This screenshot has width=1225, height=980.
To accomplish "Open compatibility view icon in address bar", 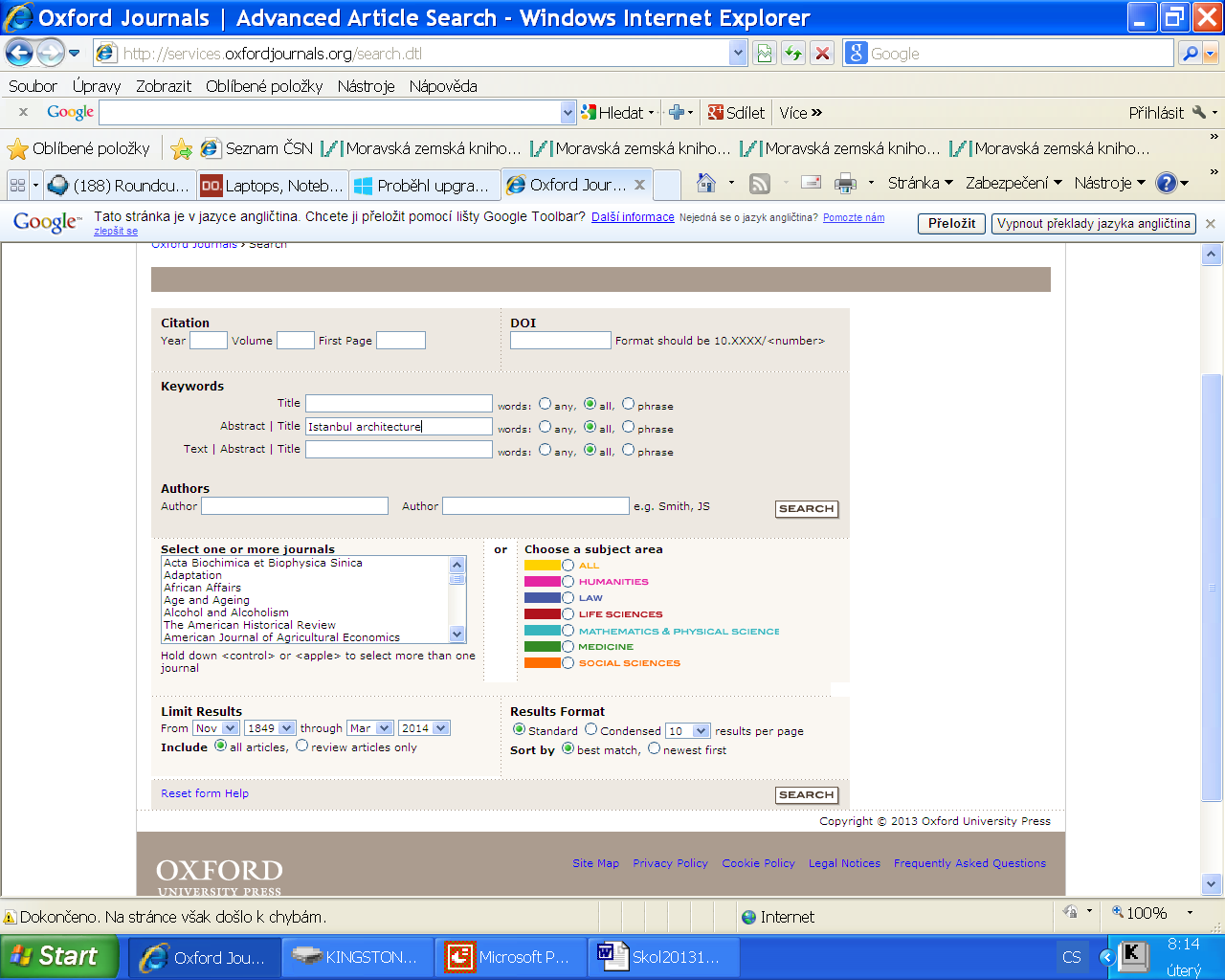I will tap(764, 54).
